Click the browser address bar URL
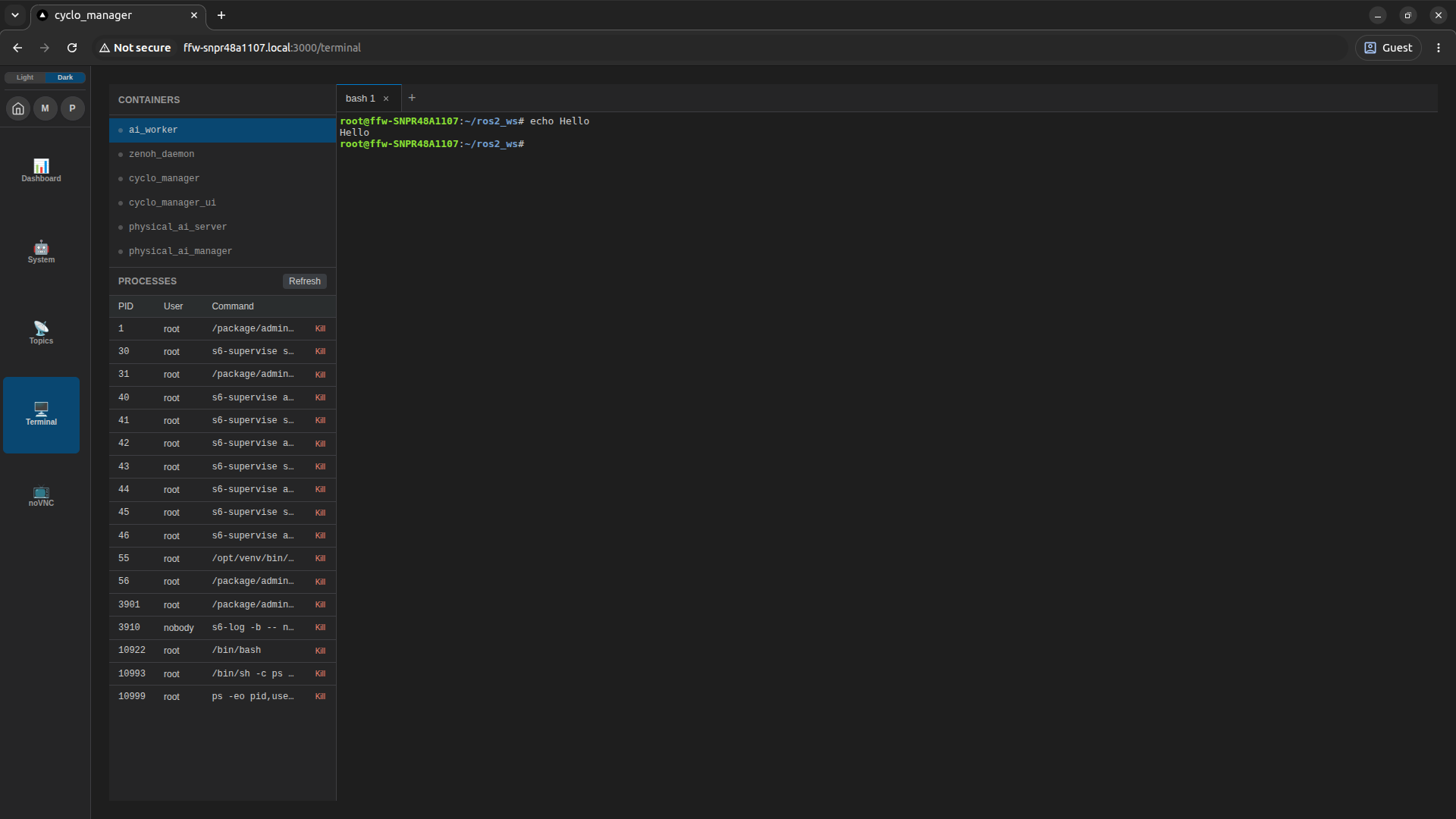This screenshot has height=819, width=1456. (272, 48)
